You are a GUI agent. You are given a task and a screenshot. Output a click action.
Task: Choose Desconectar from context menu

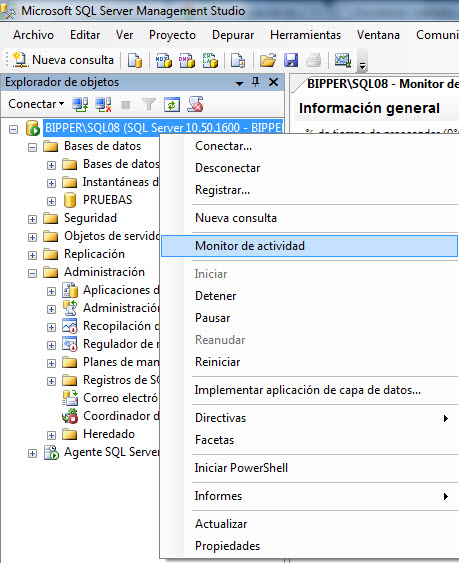click(x=309, y=168)
